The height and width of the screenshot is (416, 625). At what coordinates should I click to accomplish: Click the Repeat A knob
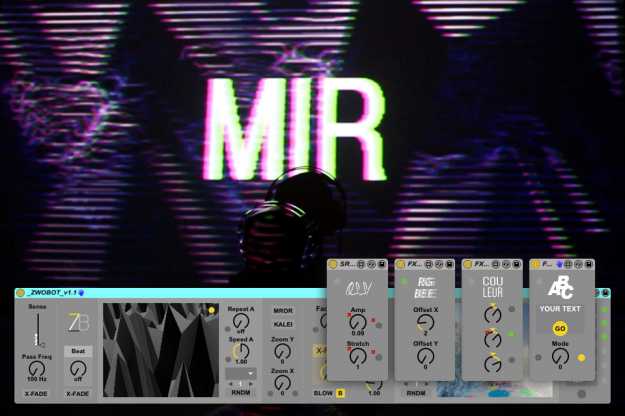coord(241,321)
